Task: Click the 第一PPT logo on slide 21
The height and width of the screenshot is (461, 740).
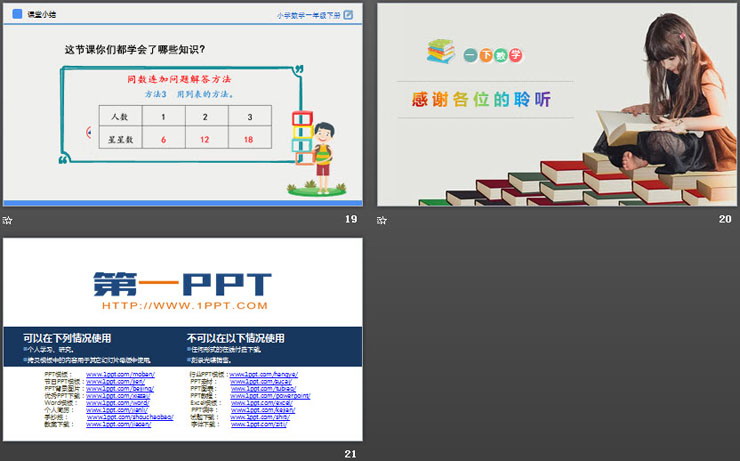Action: pos(182,283)
